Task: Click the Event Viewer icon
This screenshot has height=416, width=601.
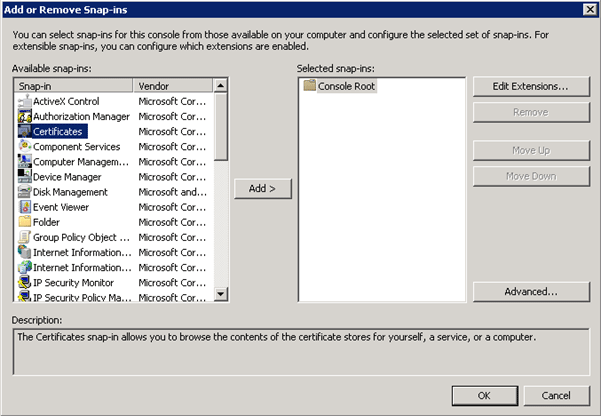Action: tap(25, 207)
